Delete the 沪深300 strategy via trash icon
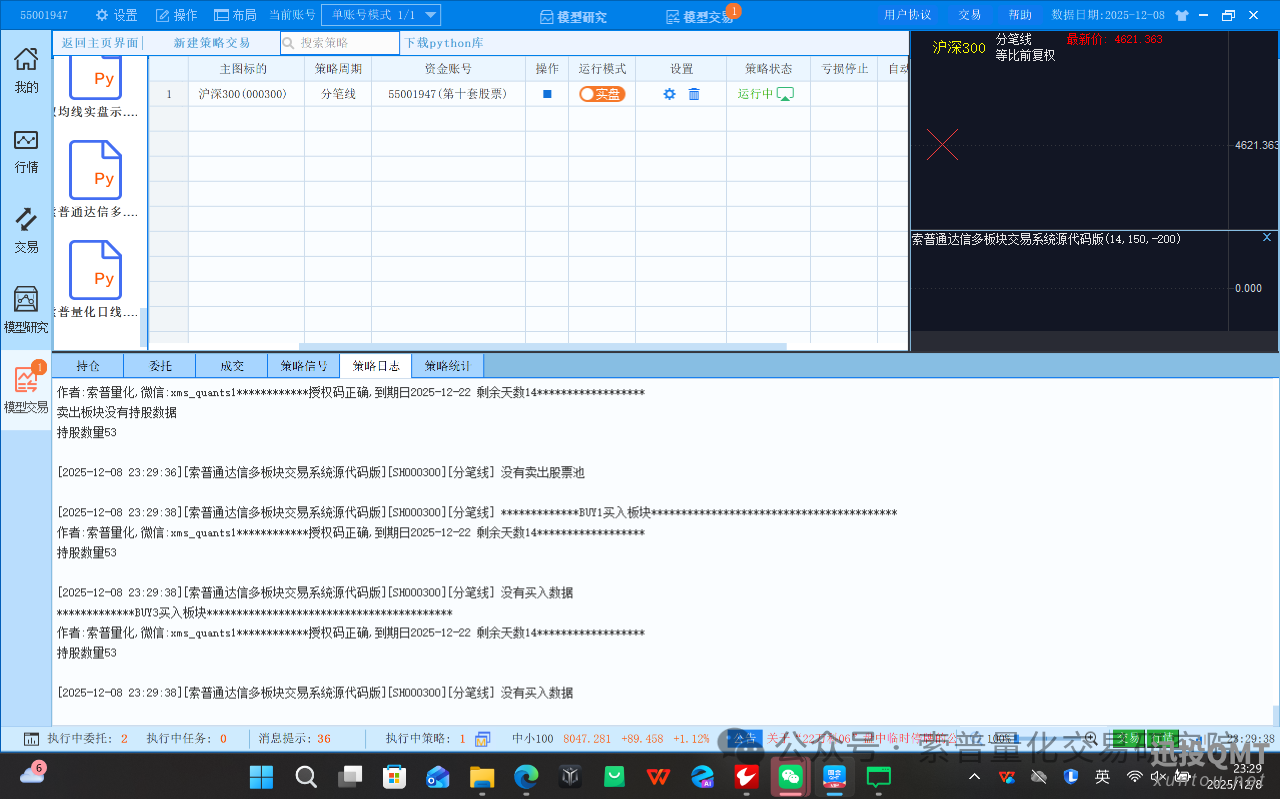The width and height of the screenshot is (1280, 799). [692, 94]
